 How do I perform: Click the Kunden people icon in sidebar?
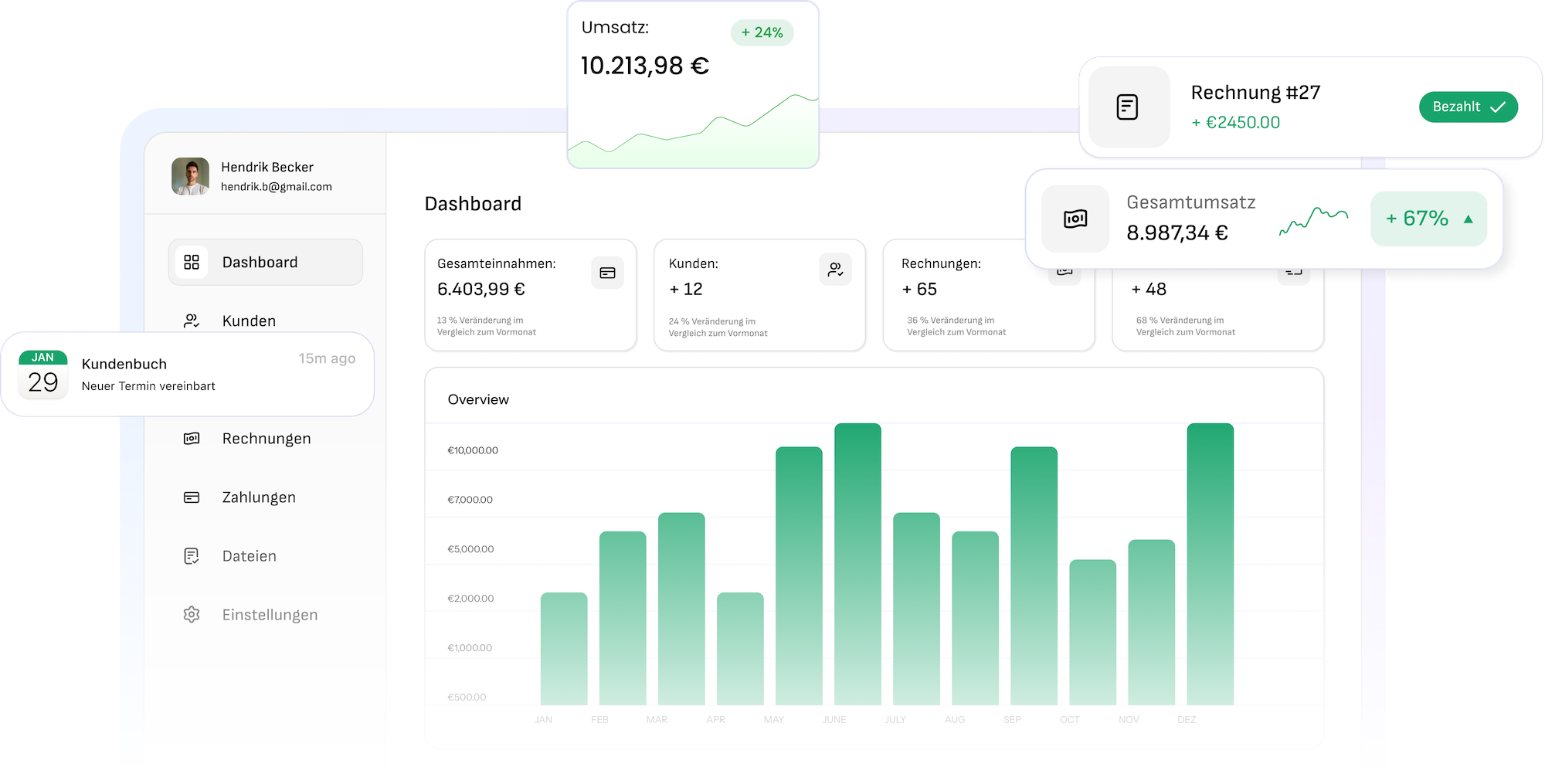tap(192, 321)
